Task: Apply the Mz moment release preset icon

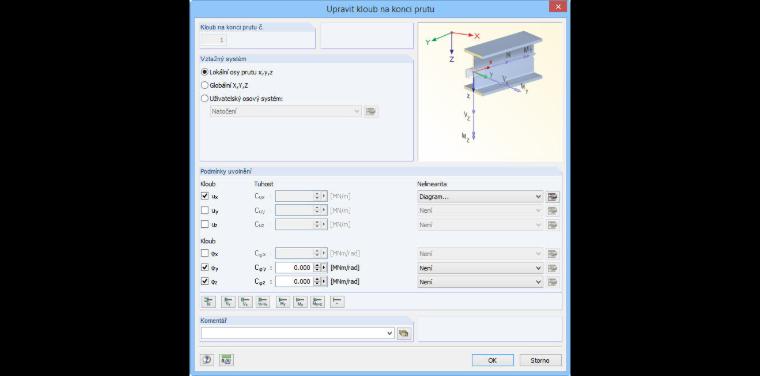Action: pyautogui.click(x=301, y=302)
